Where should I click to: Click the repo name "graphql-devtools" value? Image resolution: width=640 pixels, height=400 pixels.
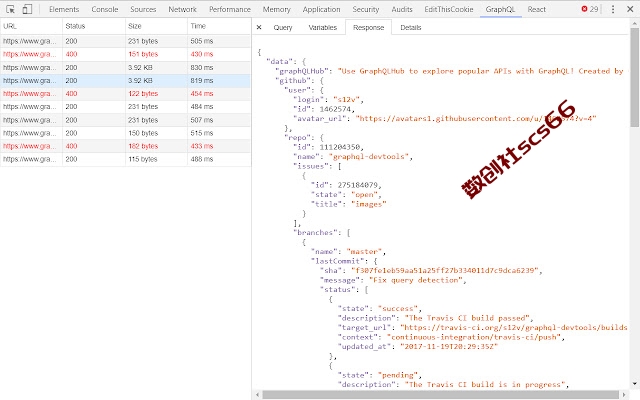[368, 157]
